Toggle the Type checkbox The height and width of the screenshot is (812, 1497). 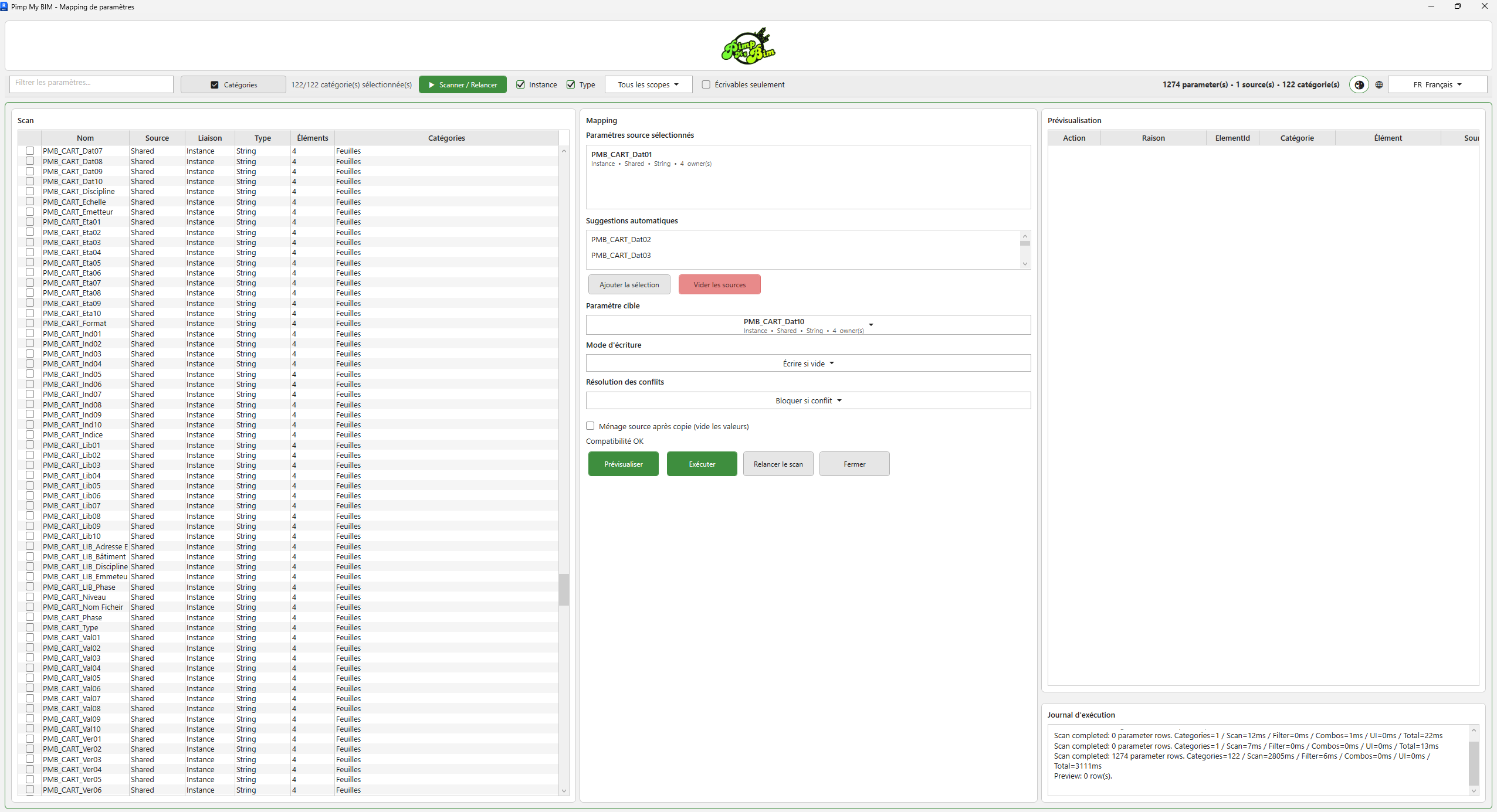pyautogui.click(x=571, y=84)
